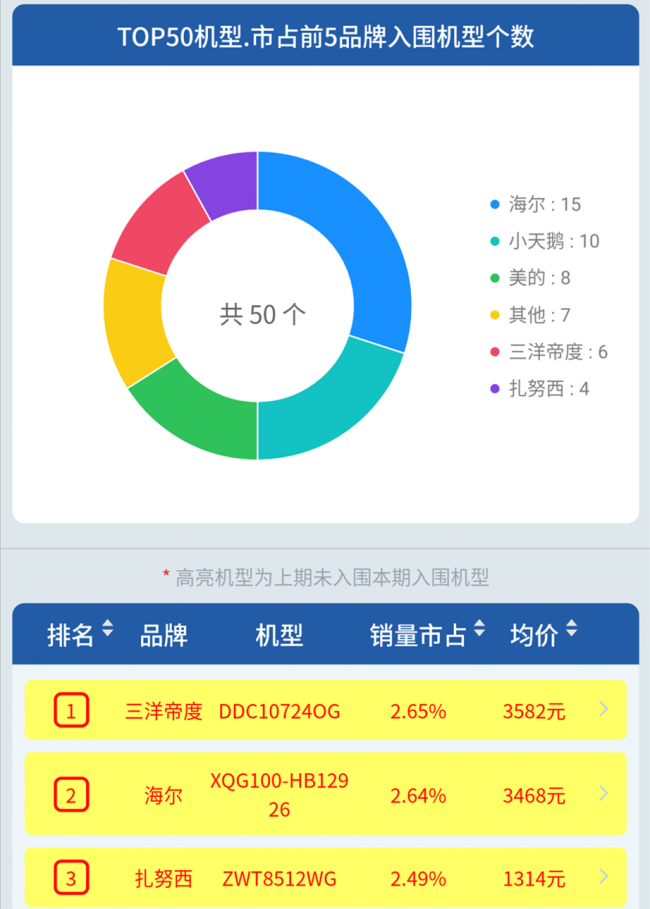Viewport: 650px width, 909px height.
Task: Click market share 2.49%
Action: [x=418, y=879]
